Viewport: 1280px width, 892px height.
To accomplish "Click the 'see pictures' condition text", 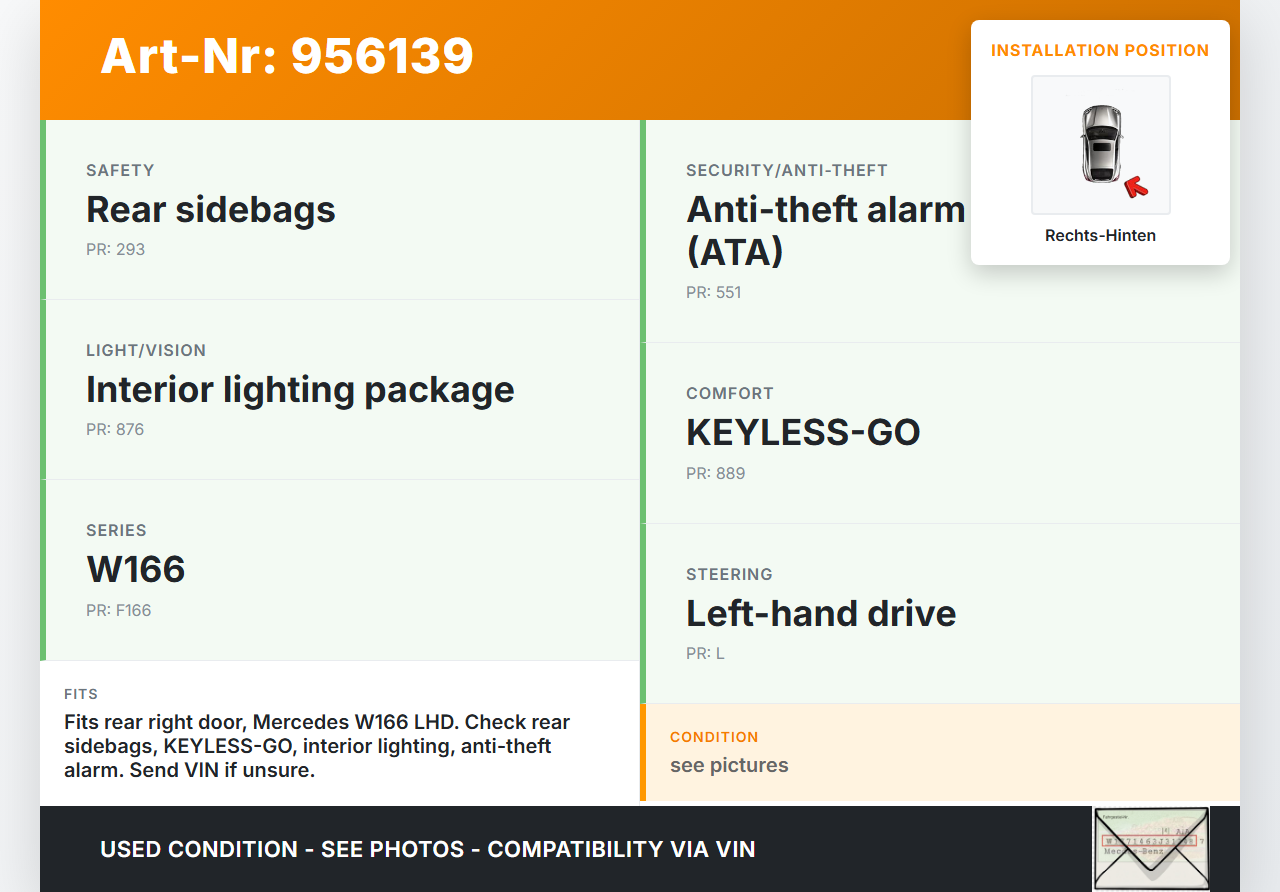I will click(x=729, y=765).
